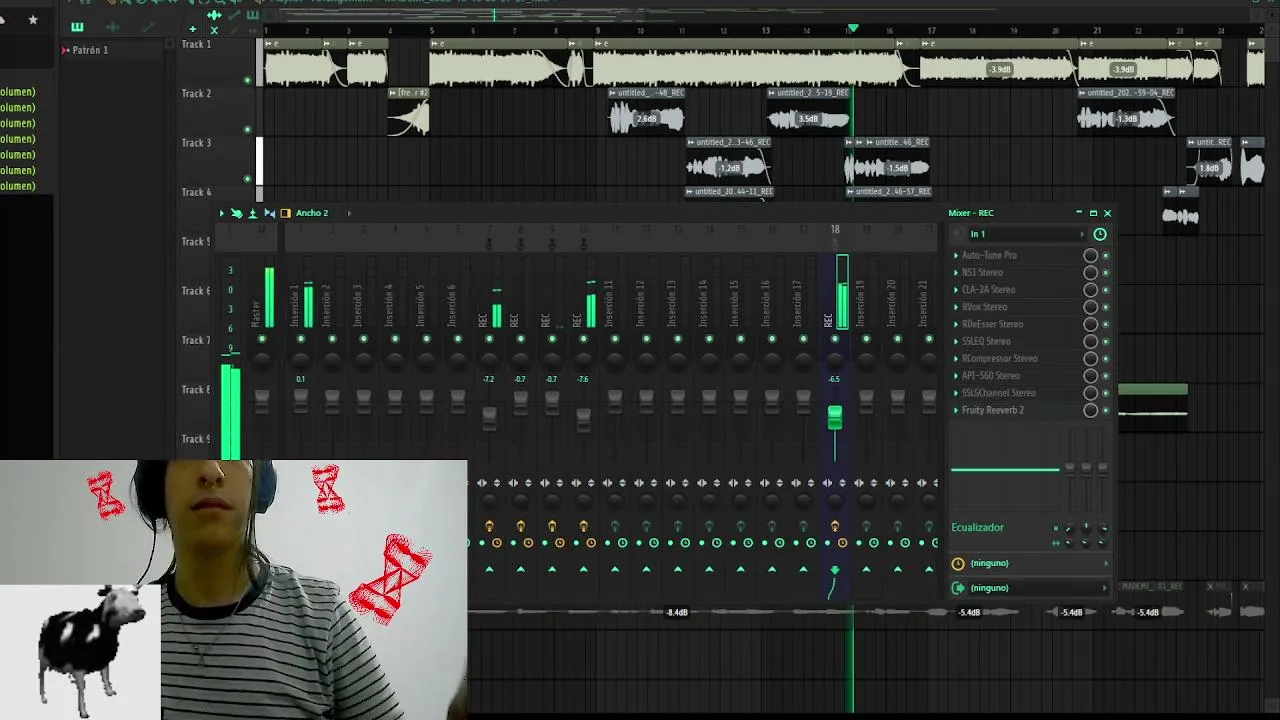Click the star favorites icon in browser
The image size is (1280, 720).
pos(33,19)
